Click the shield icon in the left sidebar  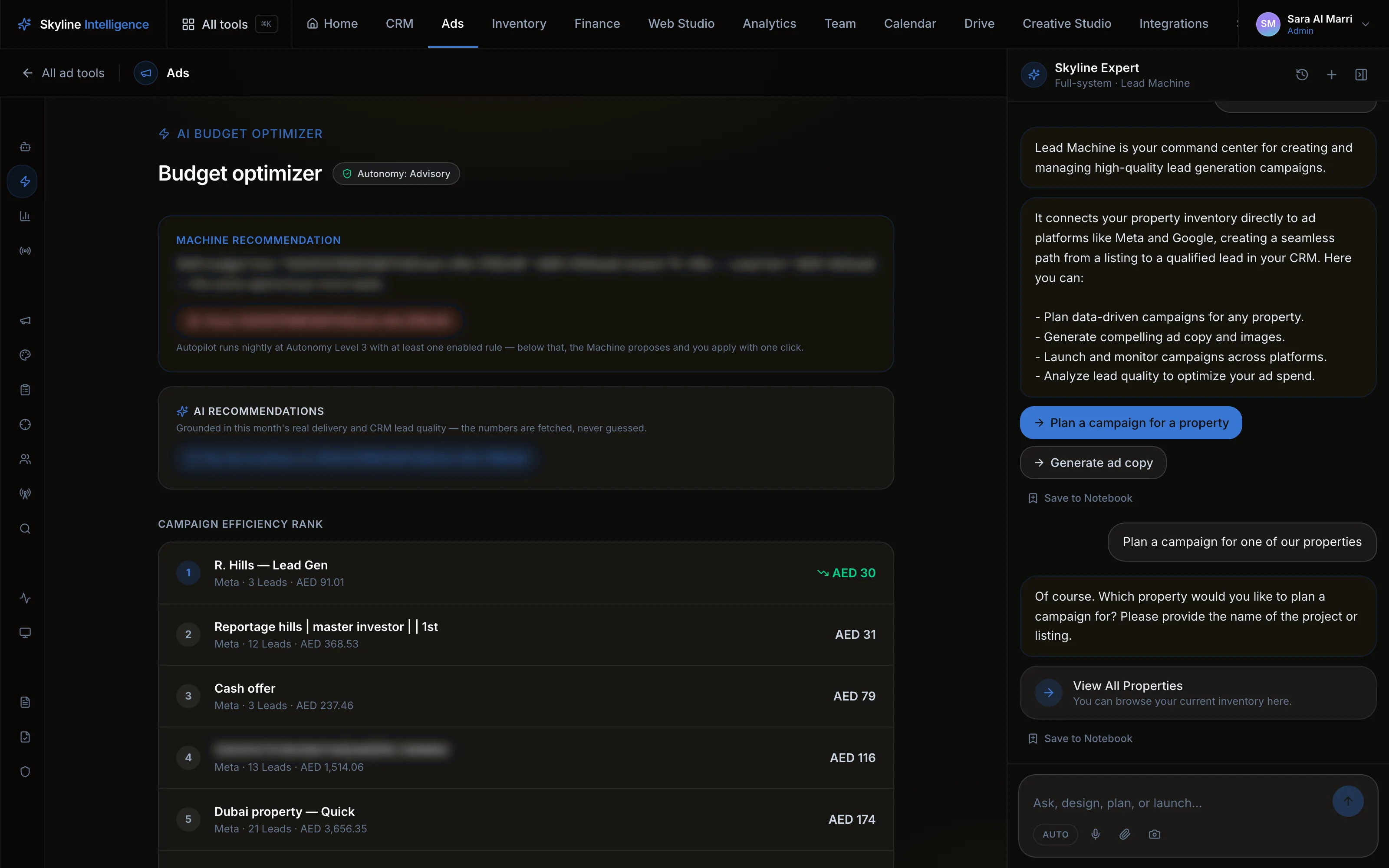[x=25, y=772]
